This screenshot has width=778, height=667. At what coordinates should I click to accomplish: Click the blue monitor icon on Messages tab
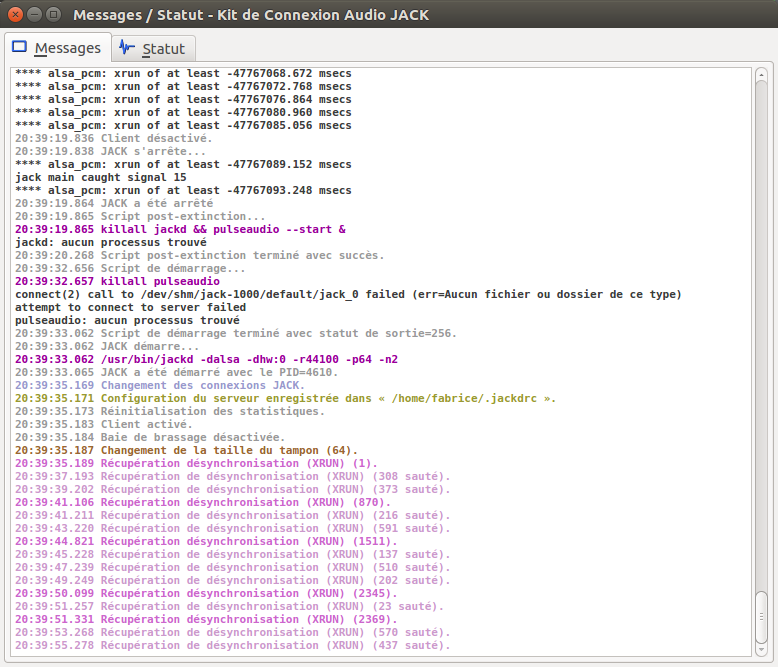click(19, 48)
